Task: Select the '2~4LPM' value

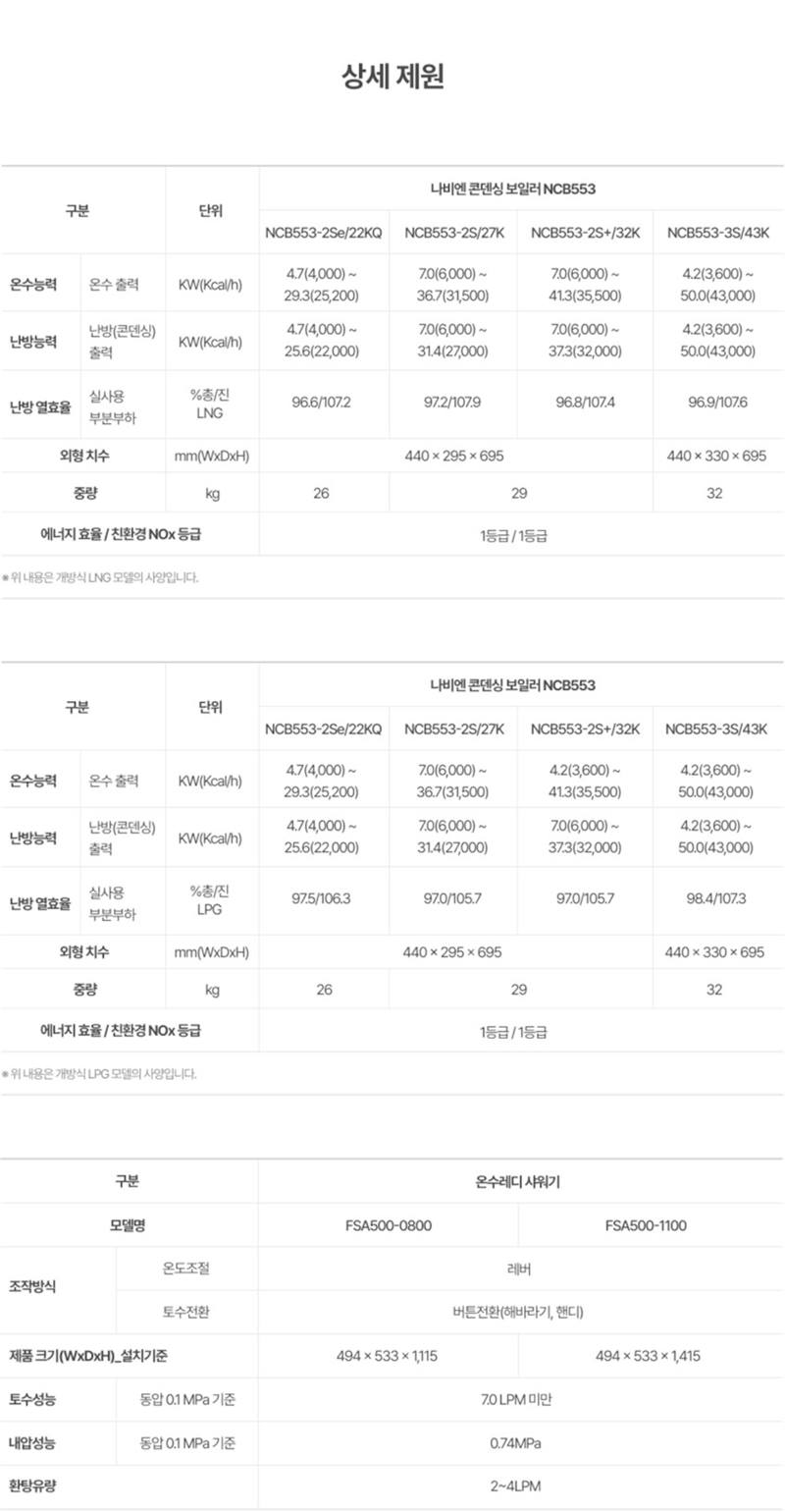Action: click(517, 1486)
